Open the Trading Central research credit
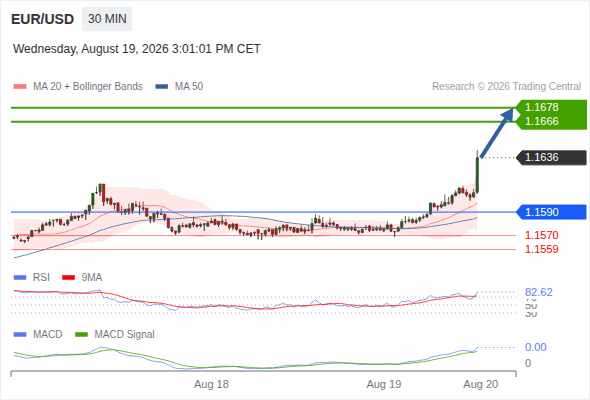This screenshot has height=400, width=590. (506, 87)
